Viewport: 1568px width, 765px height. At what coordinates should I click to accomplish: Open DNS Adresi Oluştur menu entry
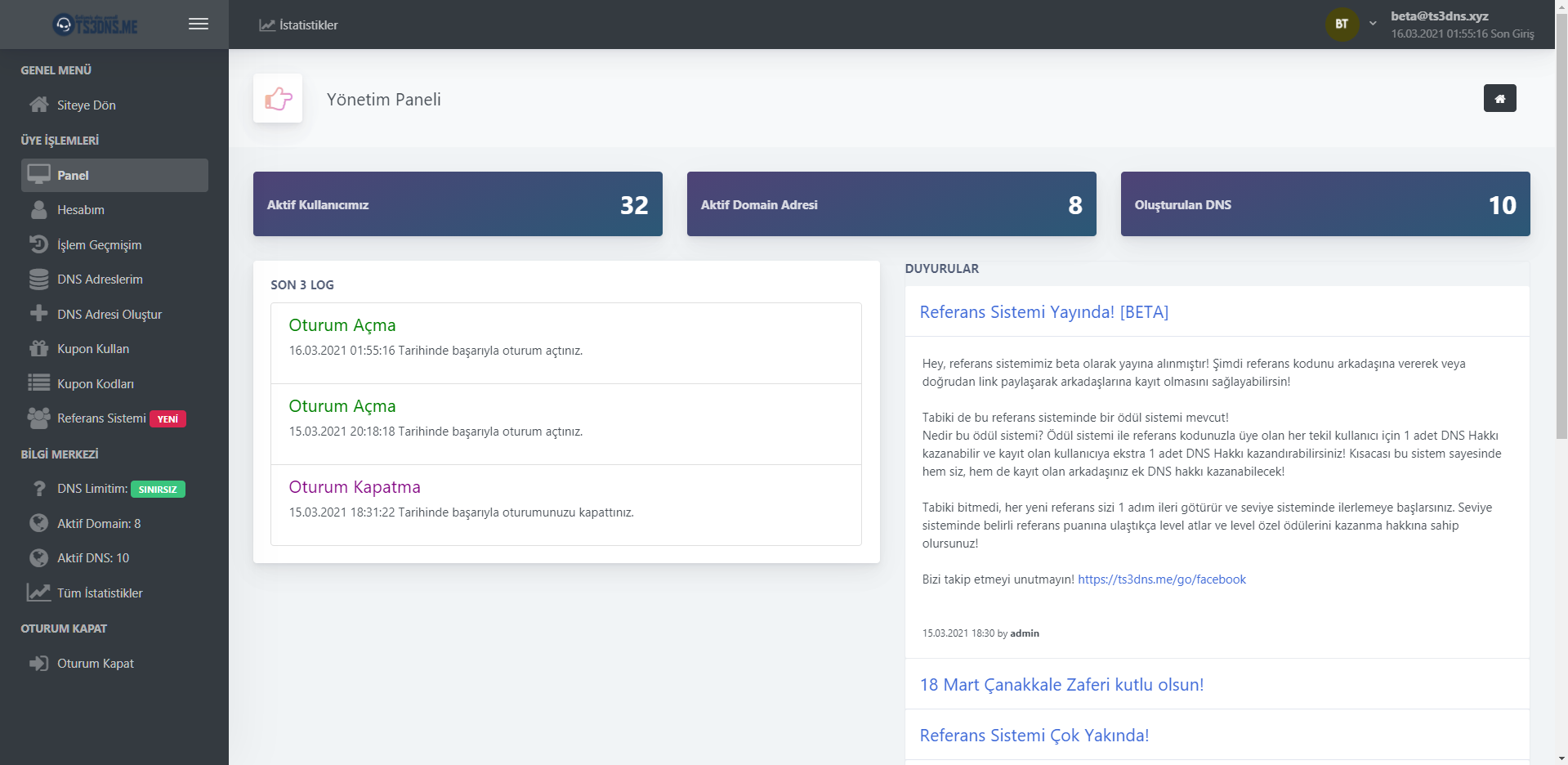(x=114, y=314)
